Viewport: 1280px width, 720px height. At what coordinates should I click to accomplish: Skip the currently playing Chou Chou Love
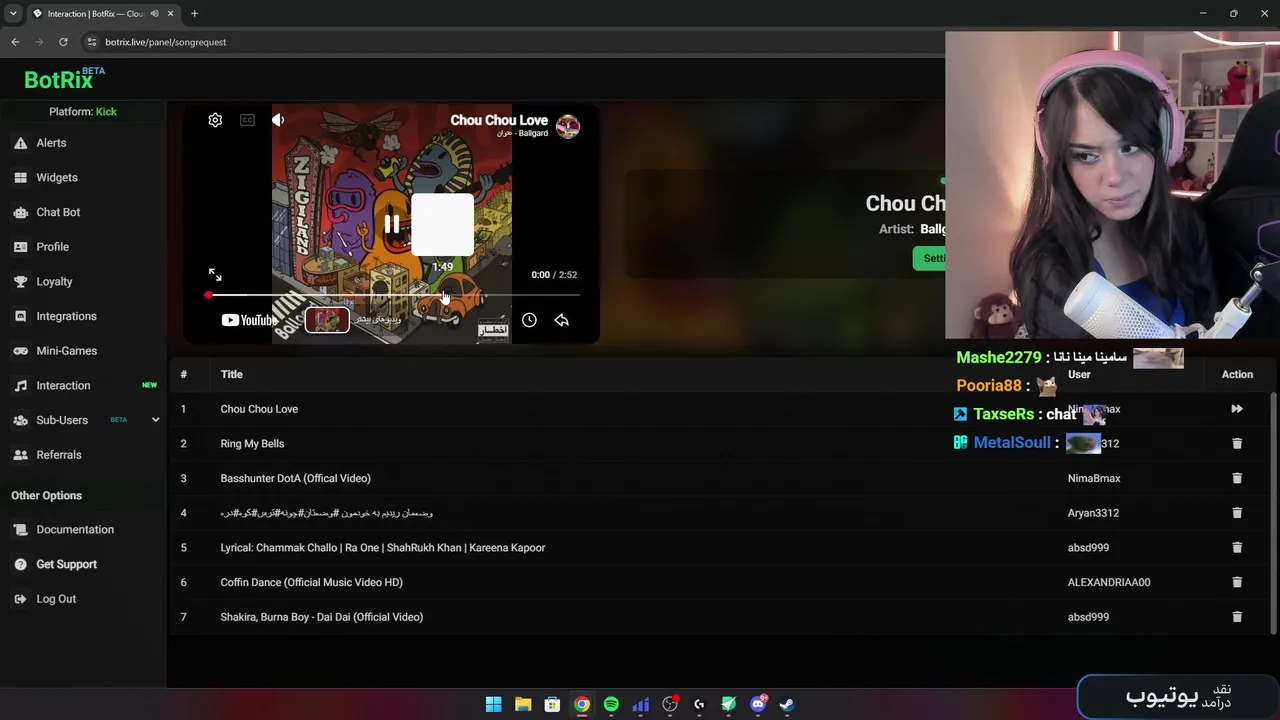[x=1237, y=409]
